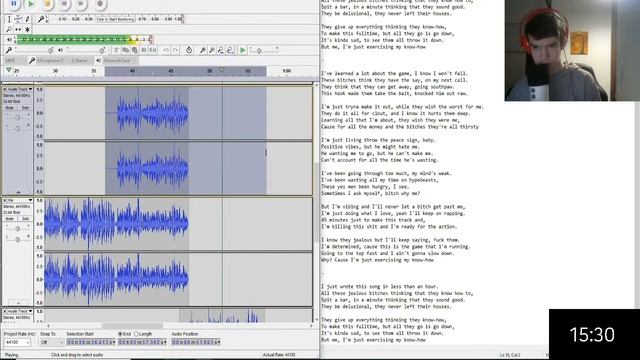Viewport: 640px width, 360px height.
Task: Click the green Play transport button
Action: click(31, 4)
